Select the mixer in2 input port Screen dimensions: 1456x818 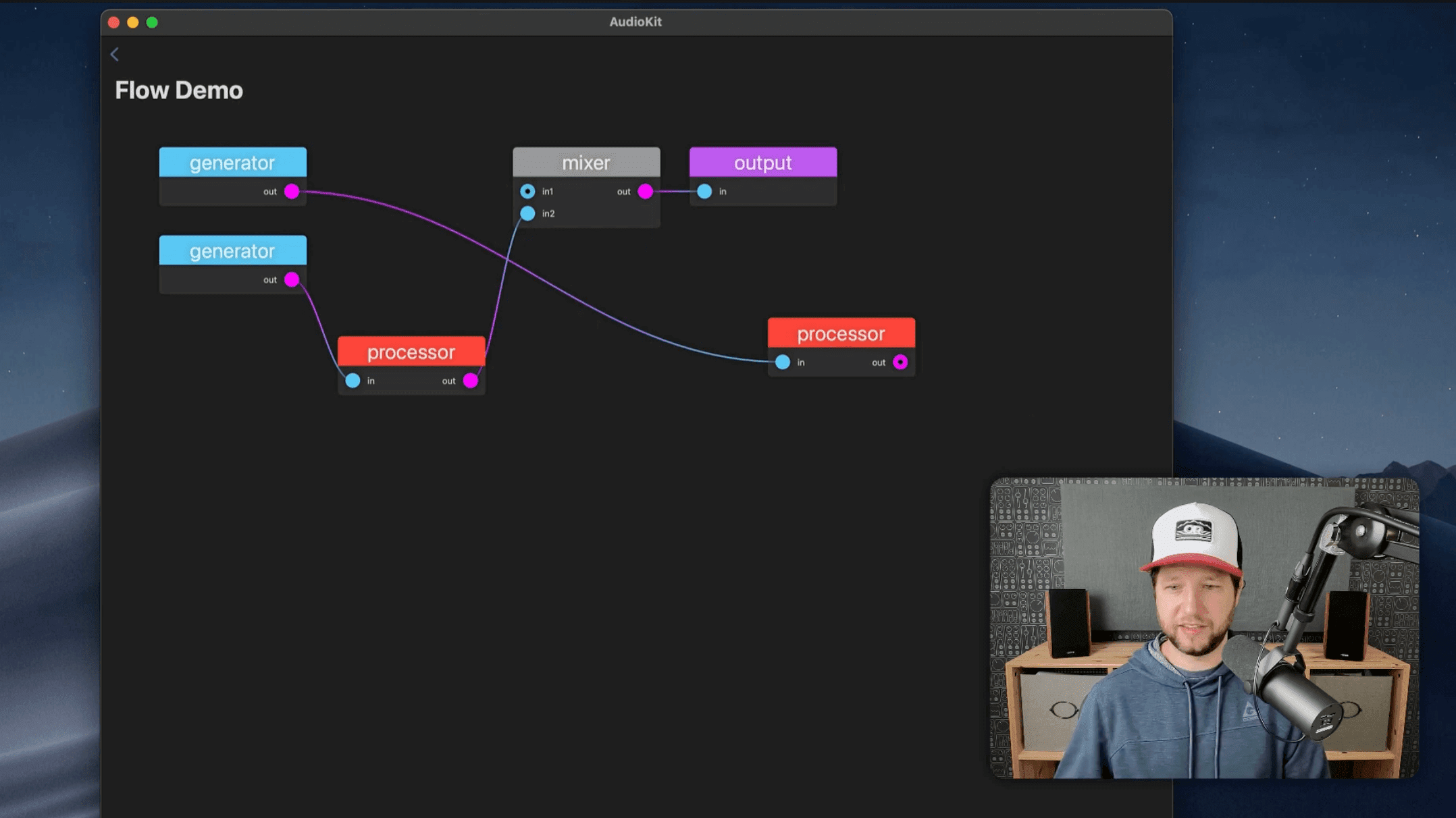click(x=527, y=214)
